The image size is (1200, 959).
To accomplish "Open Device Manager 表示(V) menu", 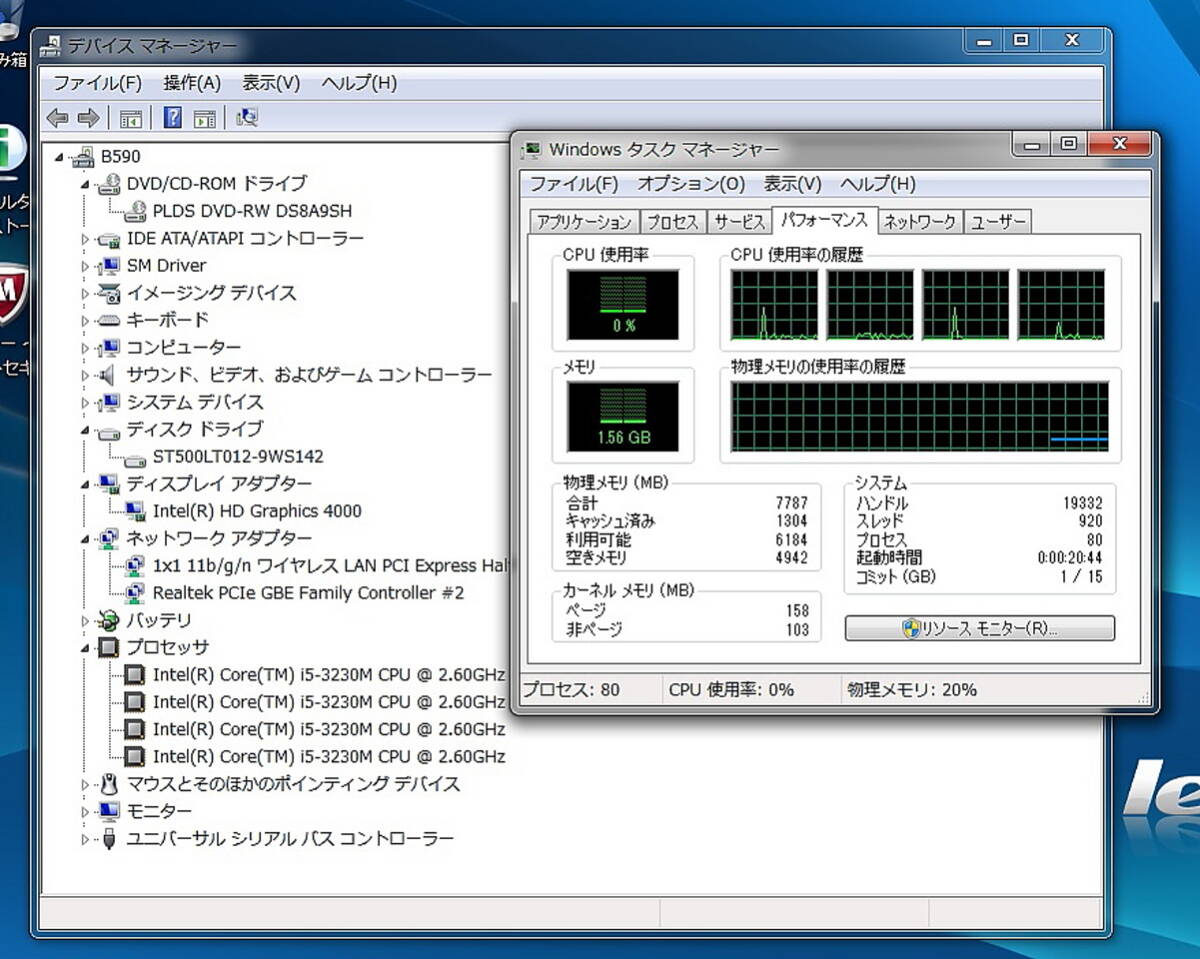I will (271, 83).
